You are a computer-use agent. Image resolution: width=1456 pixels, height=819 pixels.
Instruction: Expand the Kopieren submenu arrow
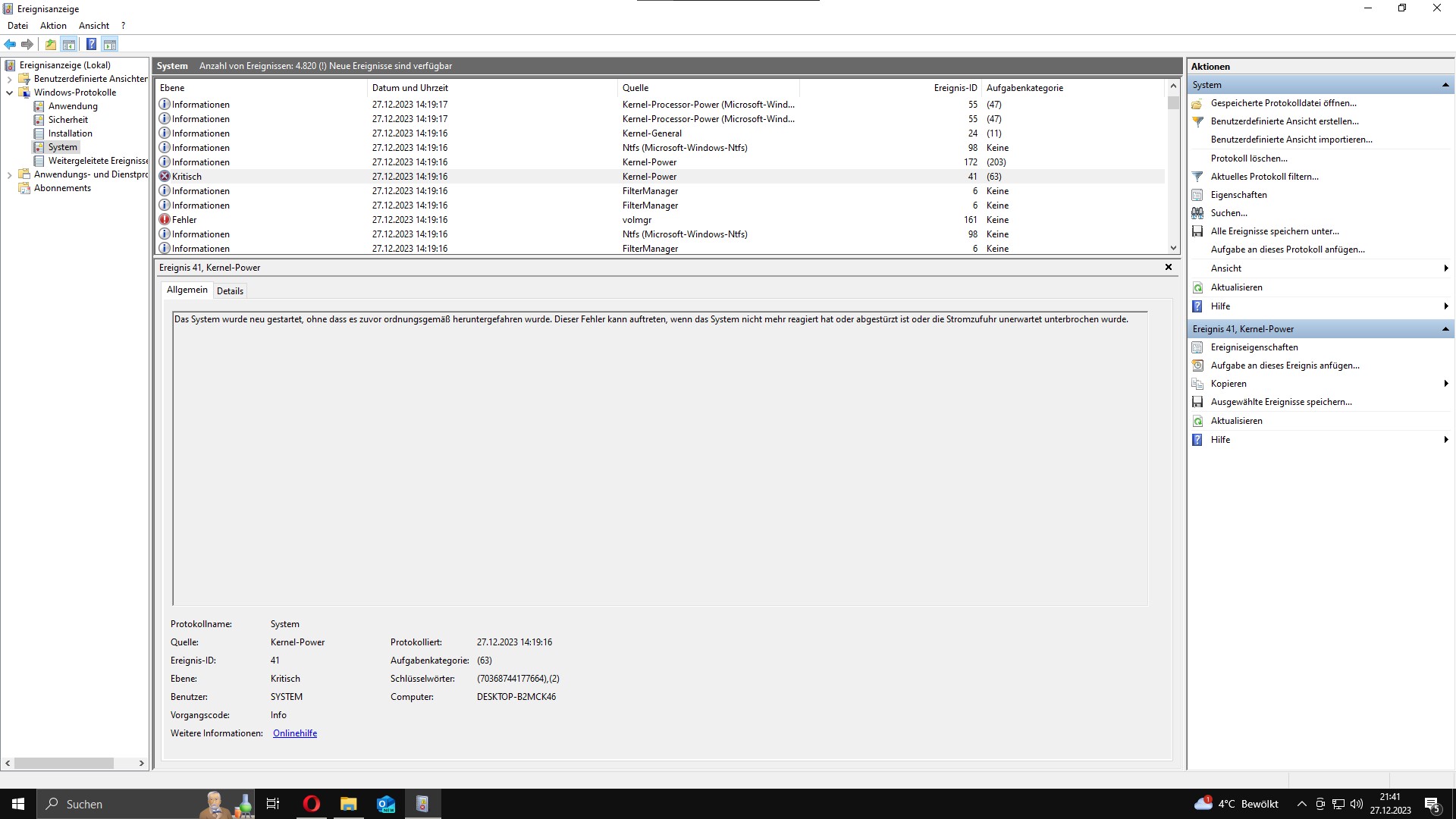pyautogui.click(x=1445, y=384)
